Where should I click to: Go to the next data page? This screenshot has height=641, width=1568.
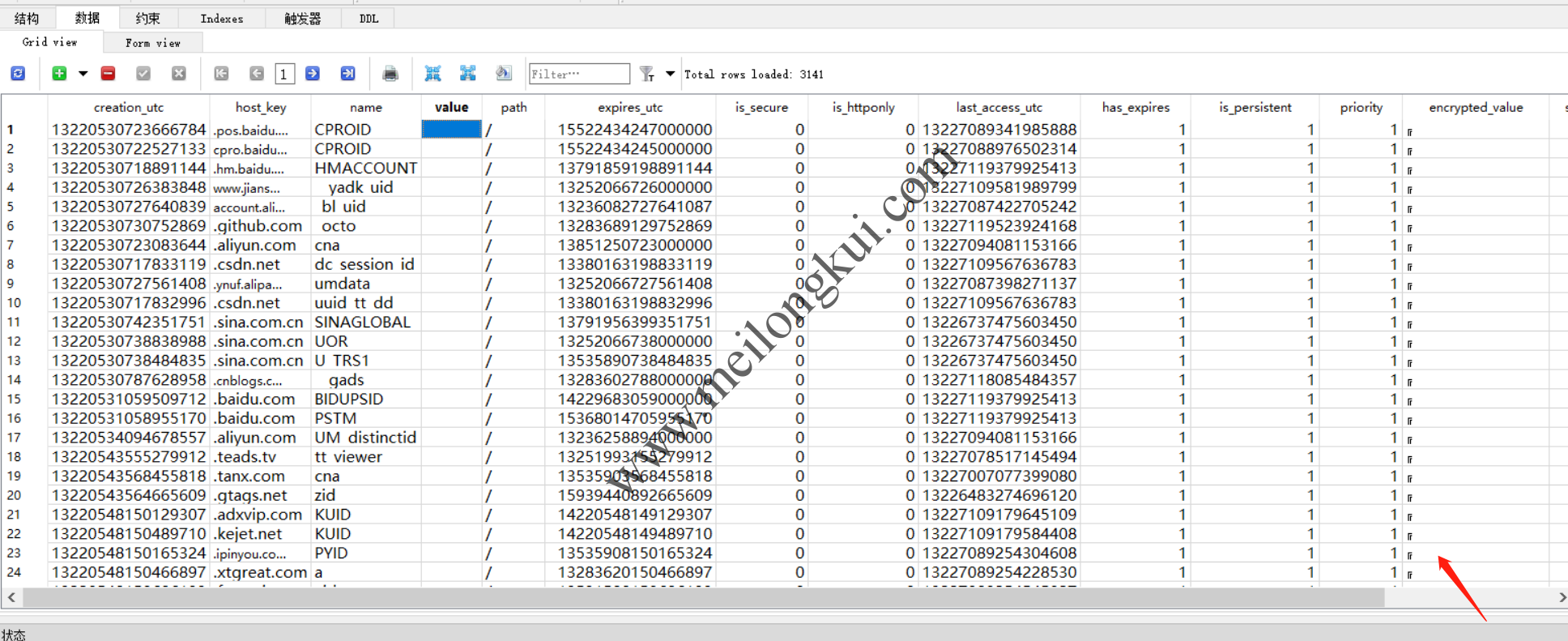[x=312, y=74]
